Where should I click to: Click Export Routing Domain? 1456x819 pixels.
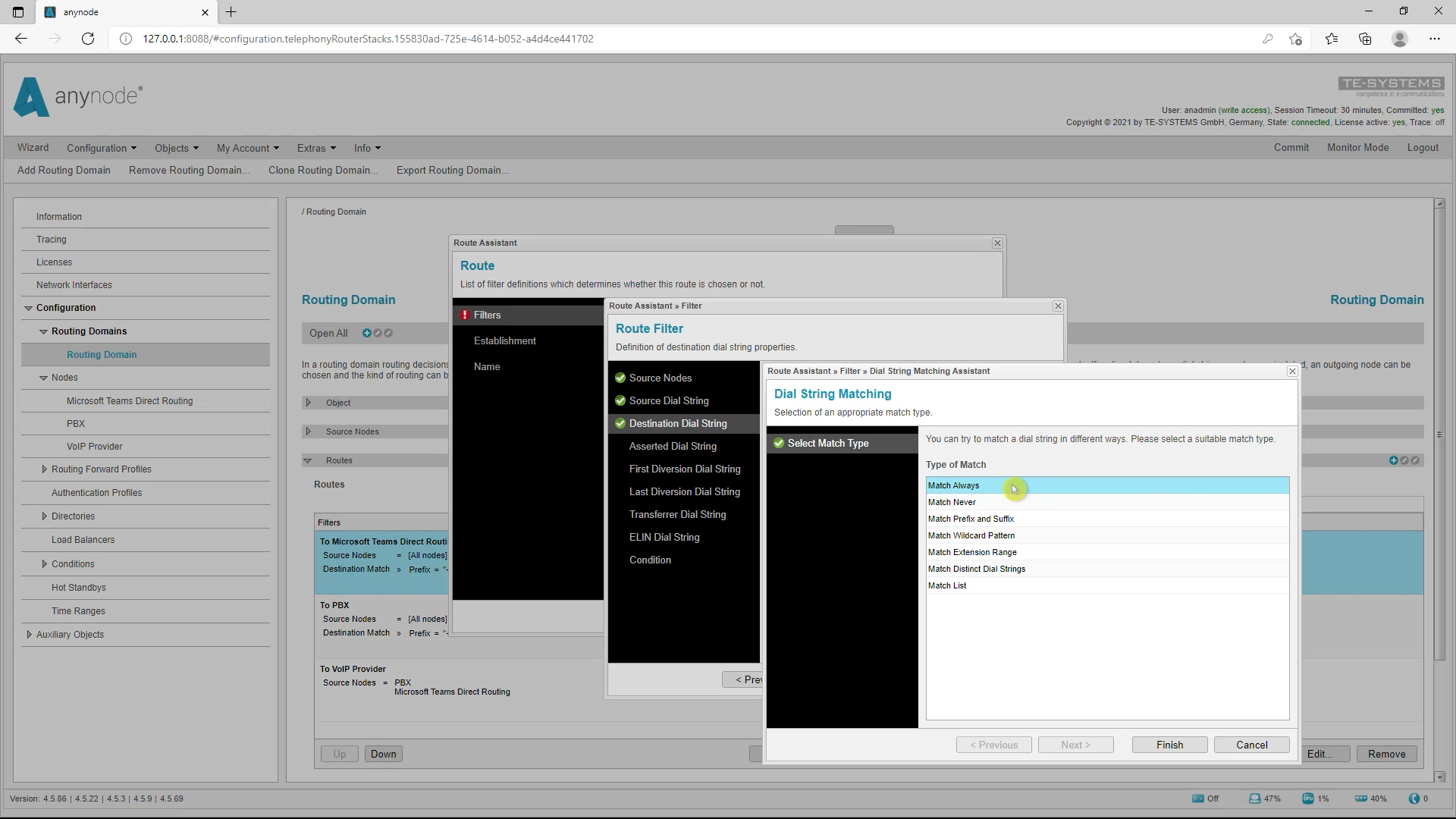(x=453, y=170)
